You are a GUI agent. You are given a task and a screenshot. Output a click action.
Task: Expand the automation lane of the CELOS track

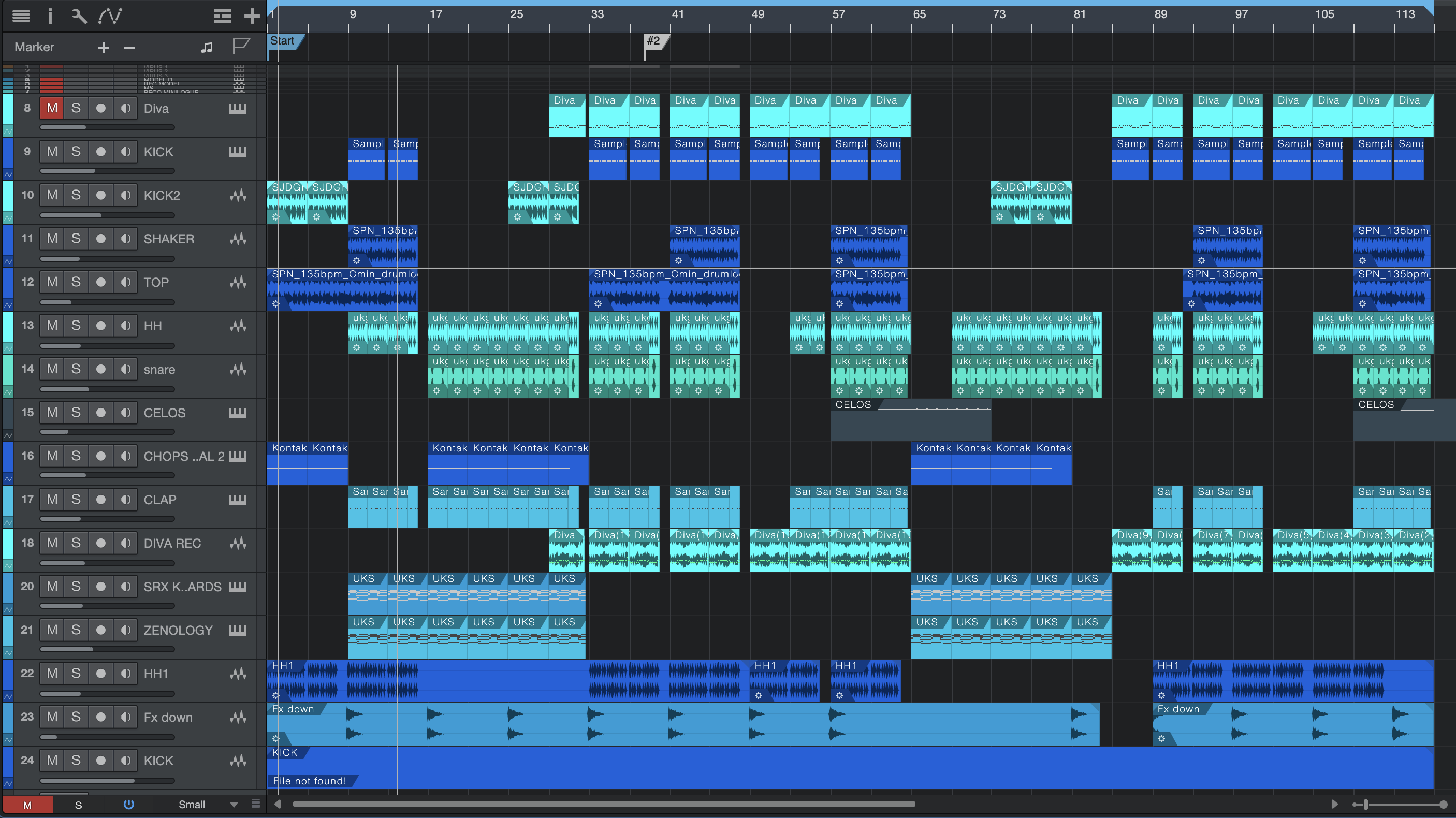(x=8, y=435)
